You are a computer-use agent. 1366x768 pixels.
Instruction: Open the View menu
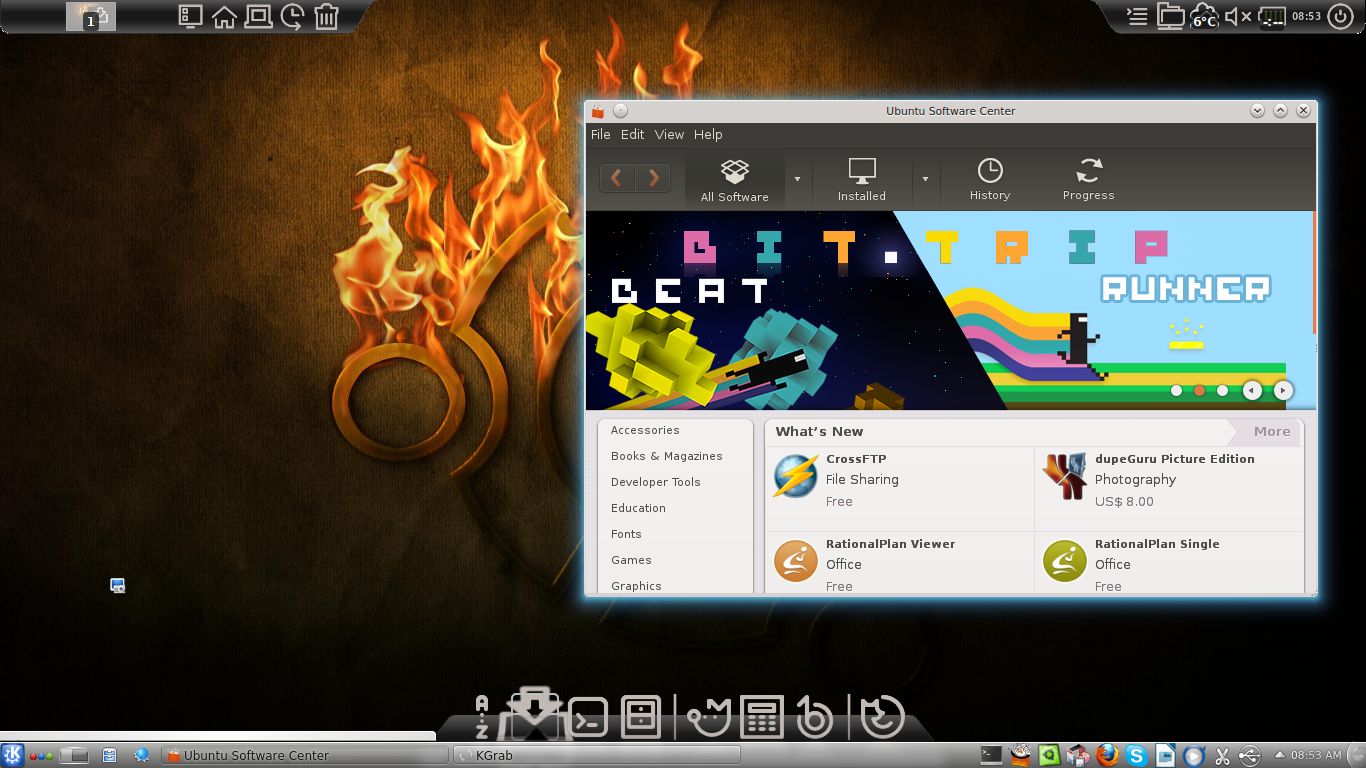pyautogui.click(x=669, y=134)
